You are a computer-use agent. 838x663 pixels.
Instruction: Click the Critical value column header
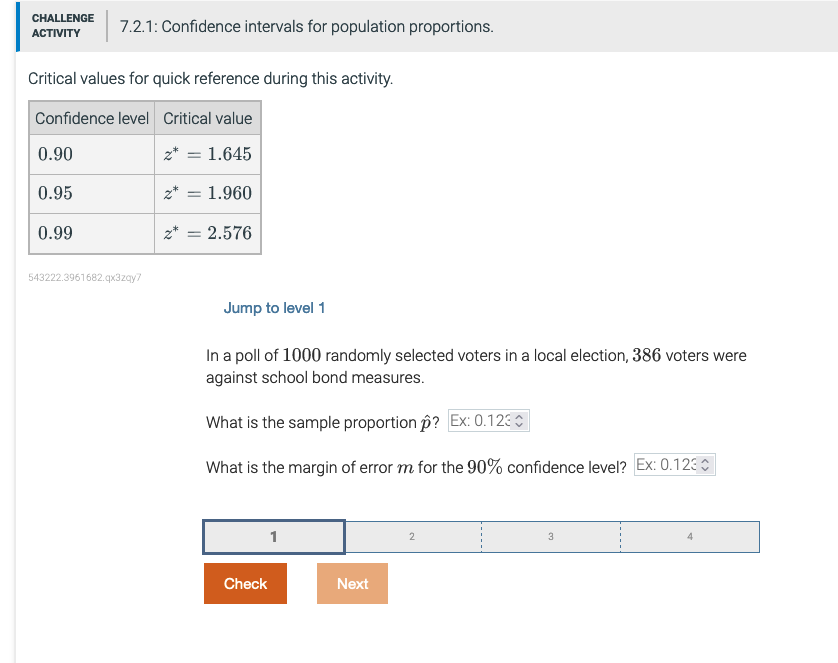point(208,118)
